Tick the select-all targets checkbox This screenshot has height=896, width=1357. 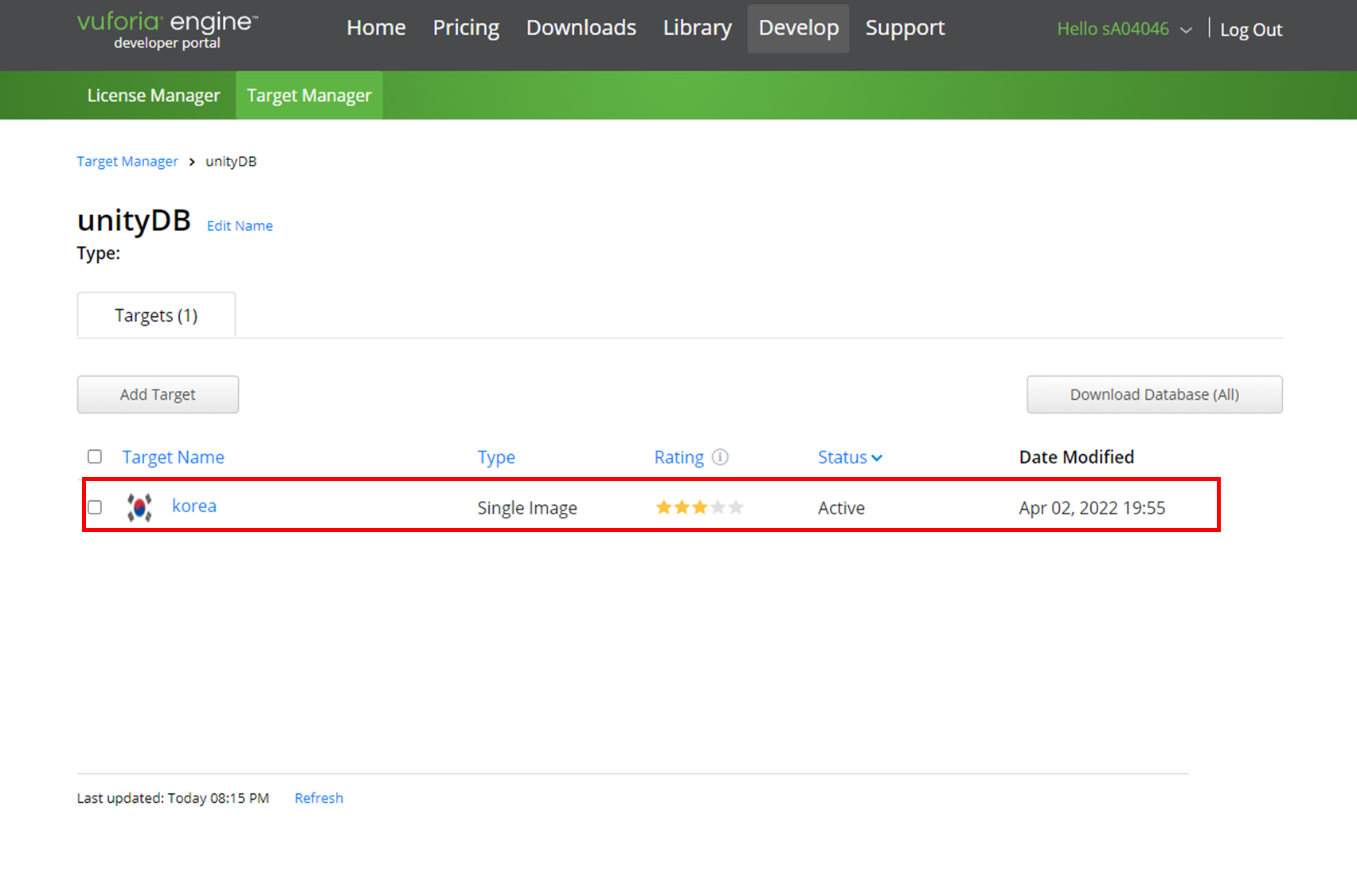pos(95,456)
